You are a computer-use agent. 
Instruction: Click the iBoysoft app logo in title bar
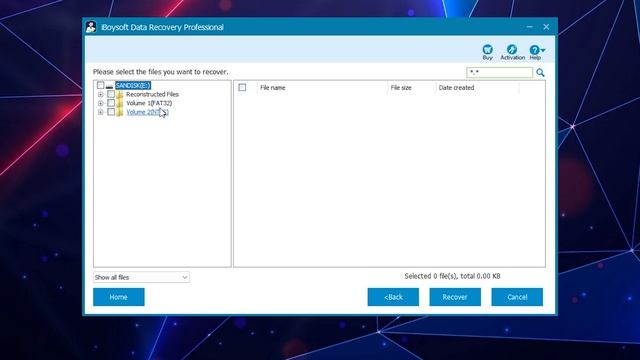click(x=91, y=27)
